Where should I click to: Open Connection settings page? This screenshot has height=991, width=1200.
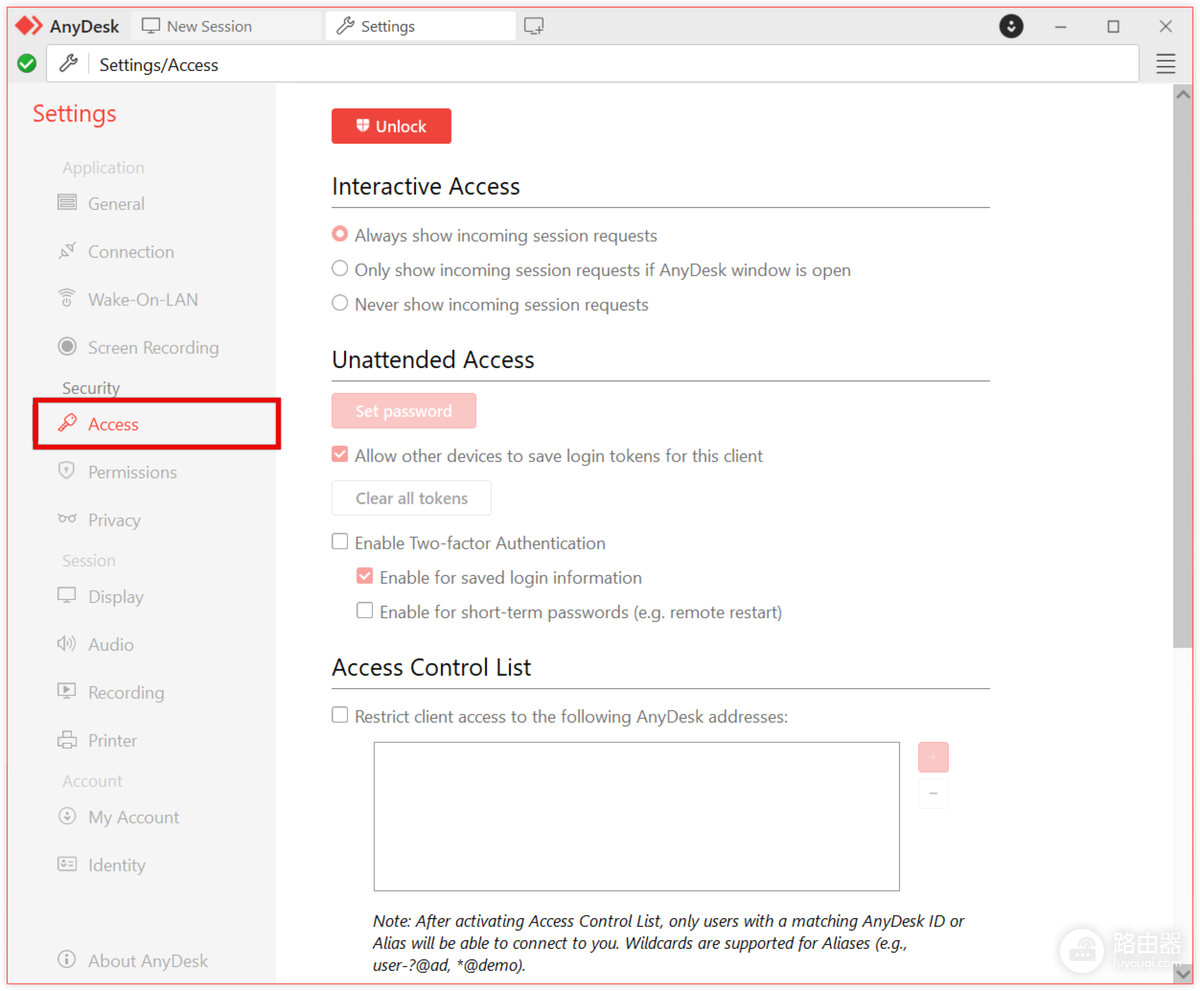coord(131,251)
